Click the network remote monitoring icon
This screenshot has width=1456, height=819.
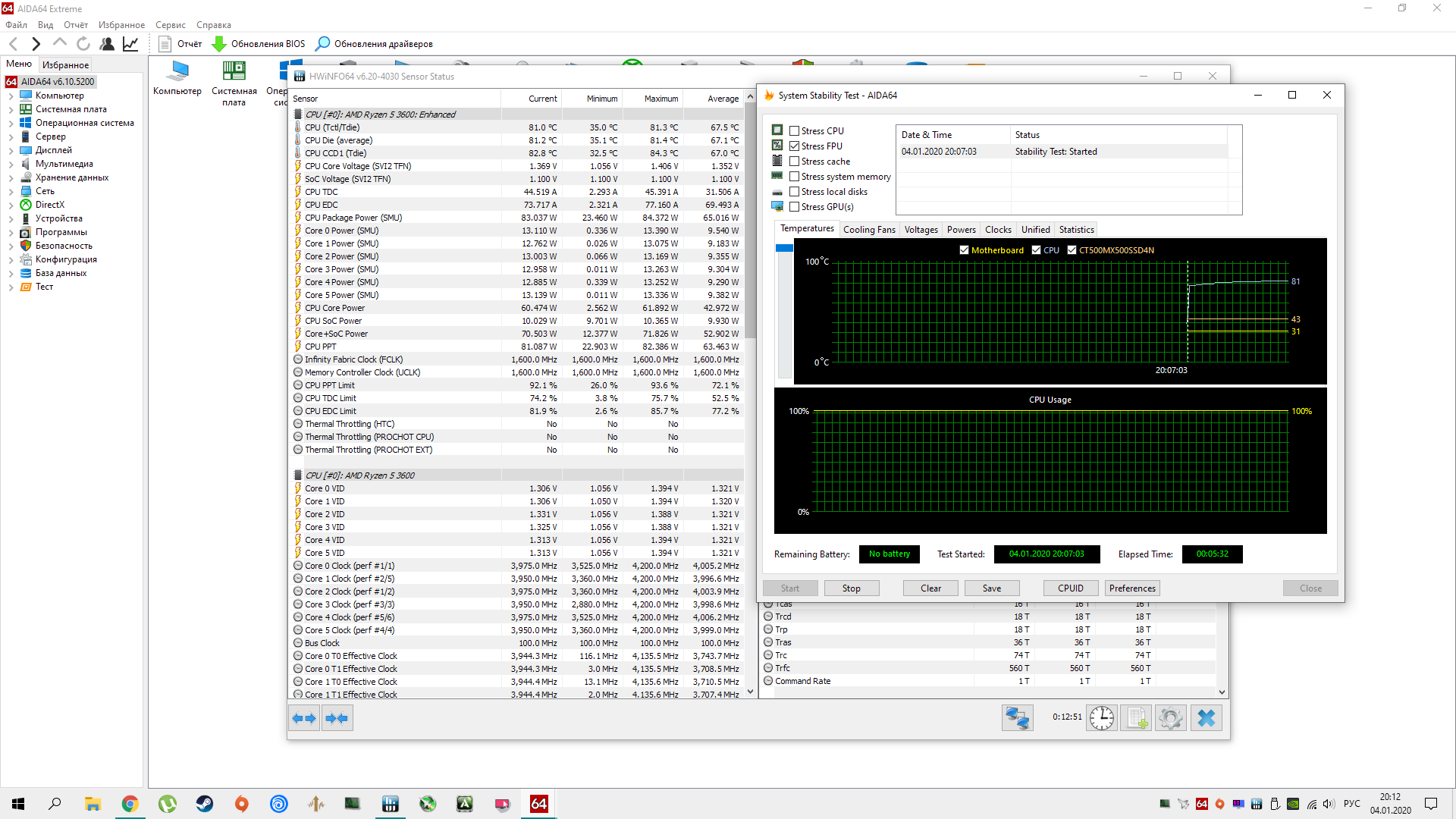click(1017, 717)
